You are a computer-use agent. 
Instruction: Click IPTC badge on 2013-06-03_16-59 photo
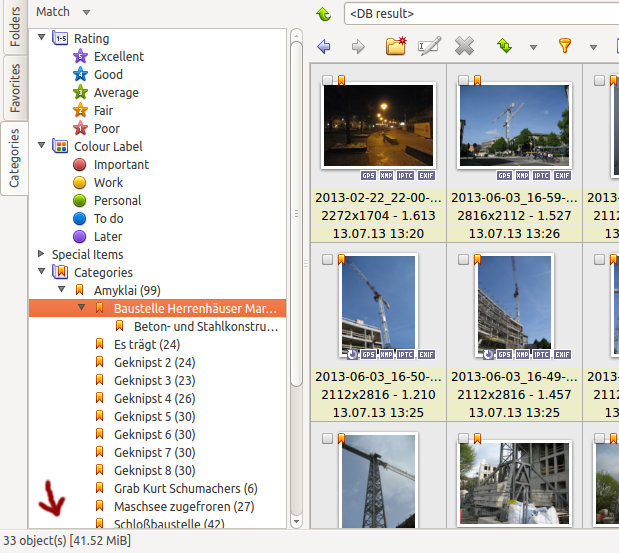click(x=541, y=176)
